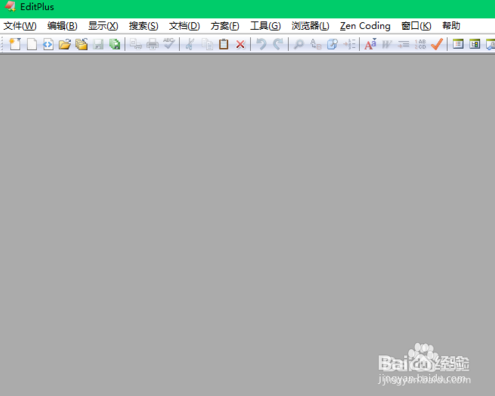Click the grayed Save floppy icon
Image resolution: width=495 pixels, height=396 pixels.
coord(98,44)
